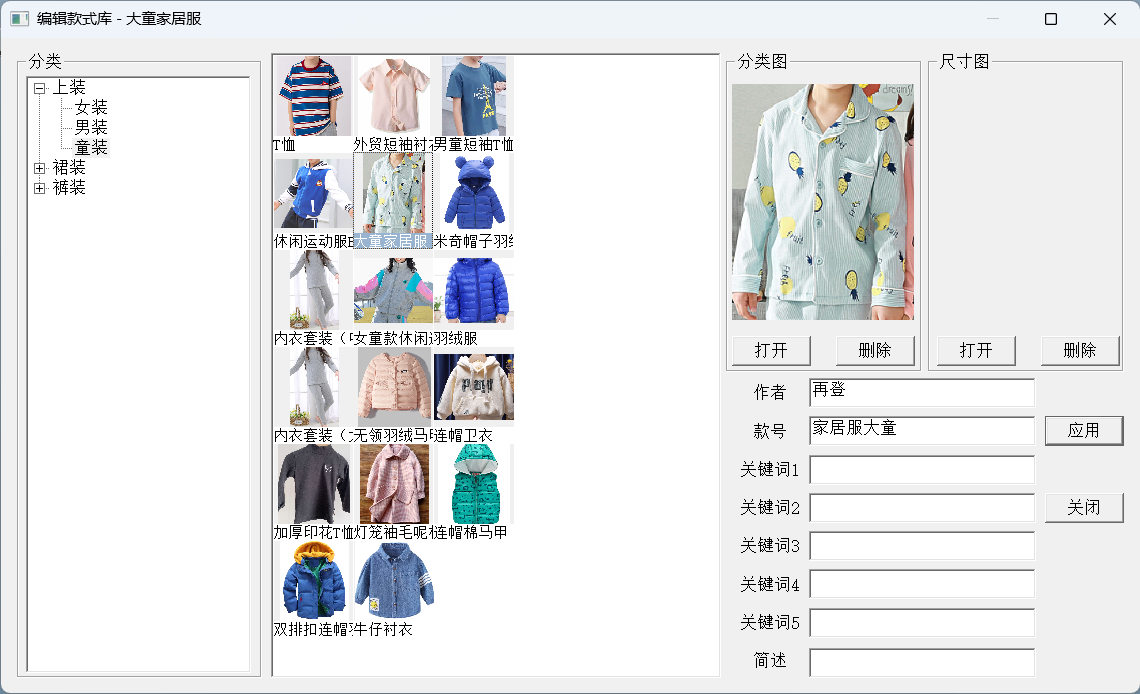Select the green 连帽棉马甲 vest thumbnail
Viewport: 1140px width, 694px height.
(x=474, y=483)
